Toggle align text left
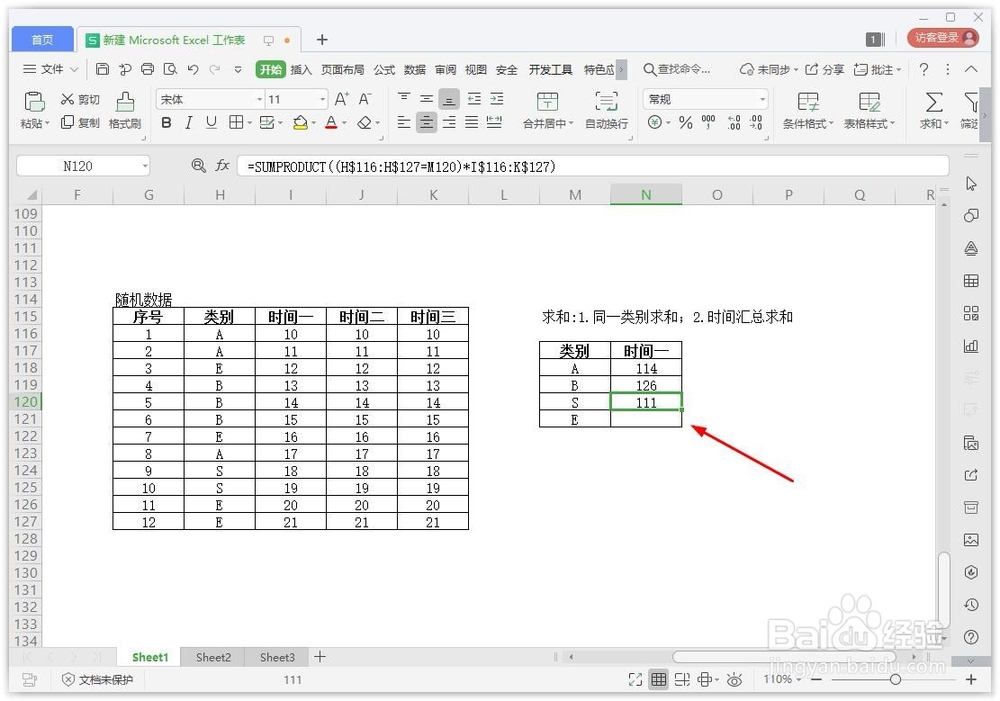Screen dimensions: 1000x701 pyautogui.click(x=404, y=122)
